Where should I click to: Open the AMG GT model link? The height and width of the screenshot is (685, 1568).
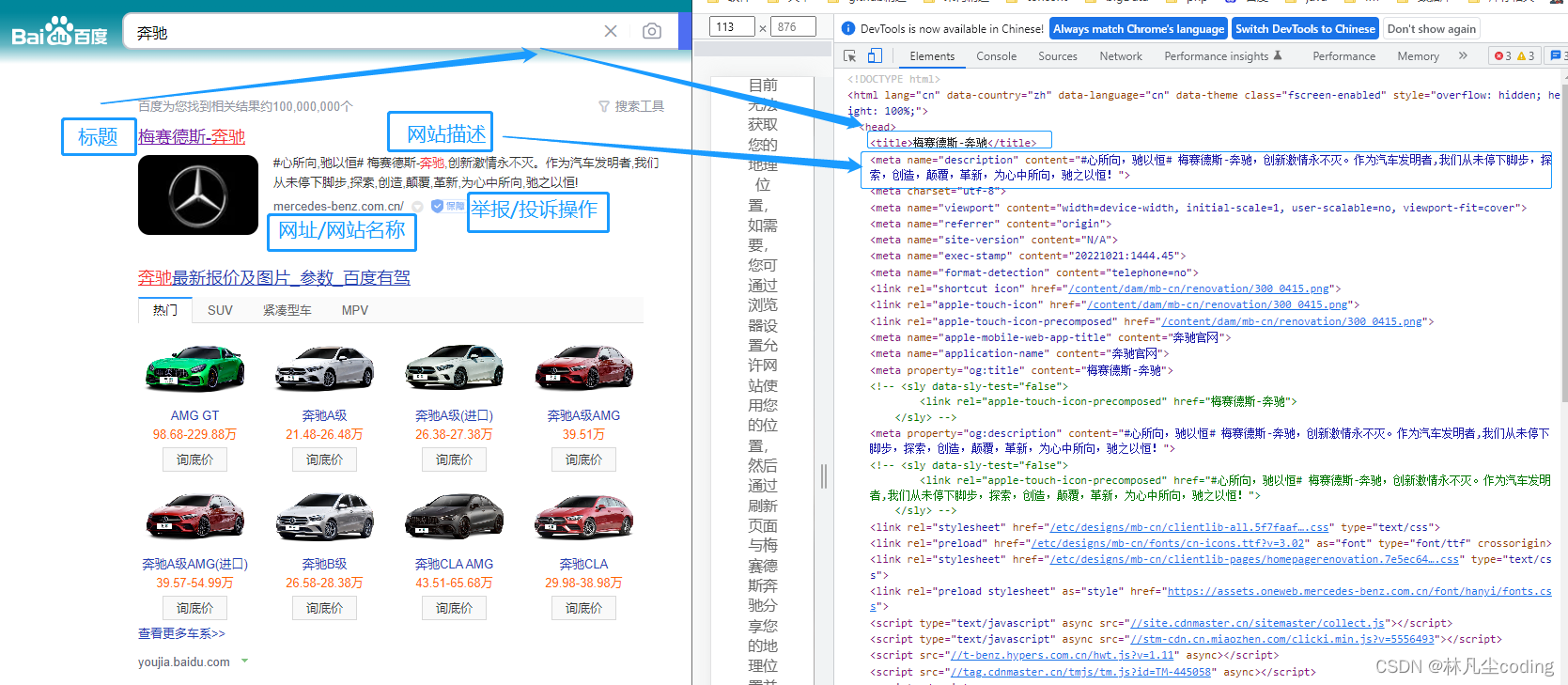pos(194,415)
